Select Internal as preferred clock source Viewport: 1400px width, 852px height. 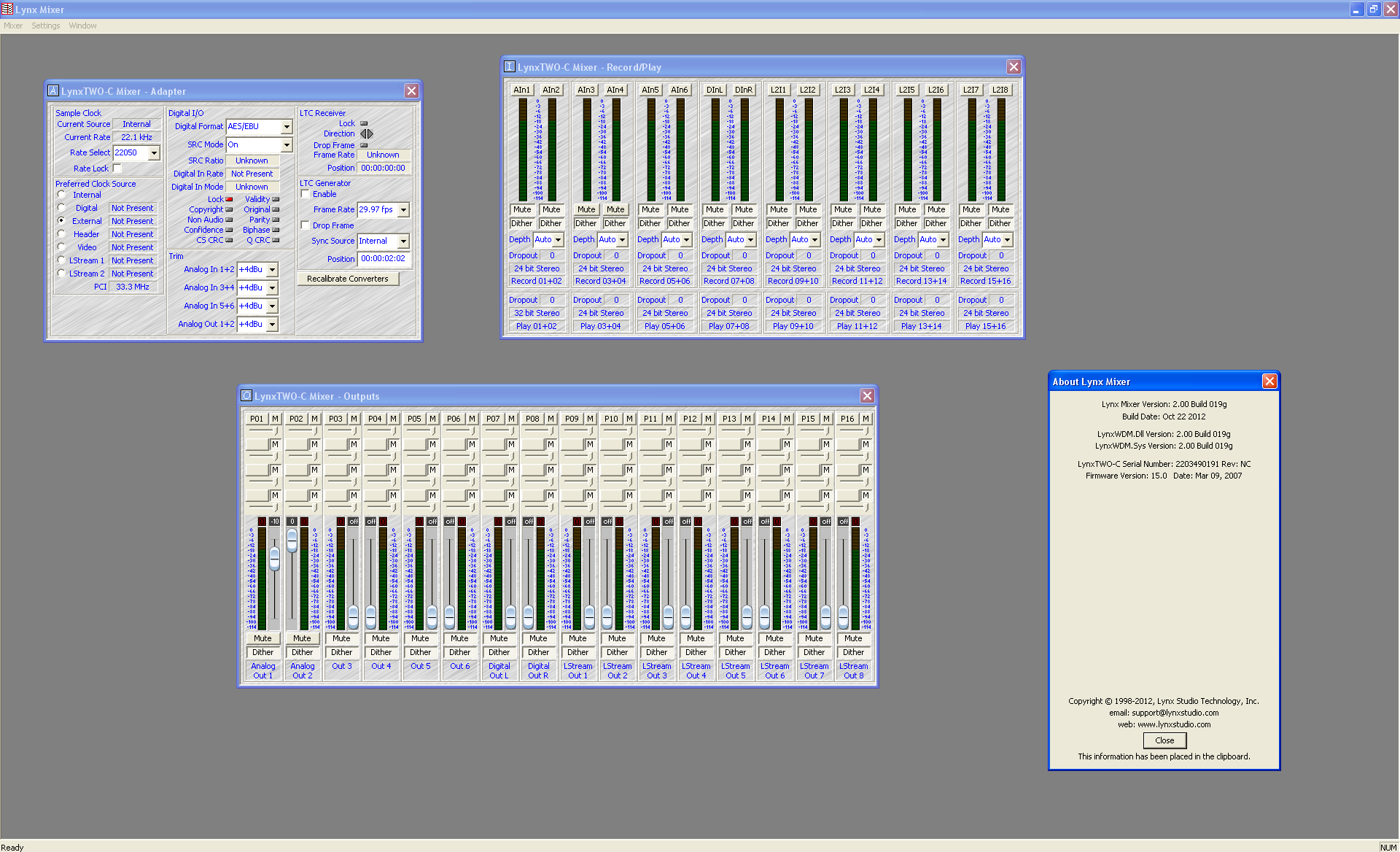click(x=61, y=195)
